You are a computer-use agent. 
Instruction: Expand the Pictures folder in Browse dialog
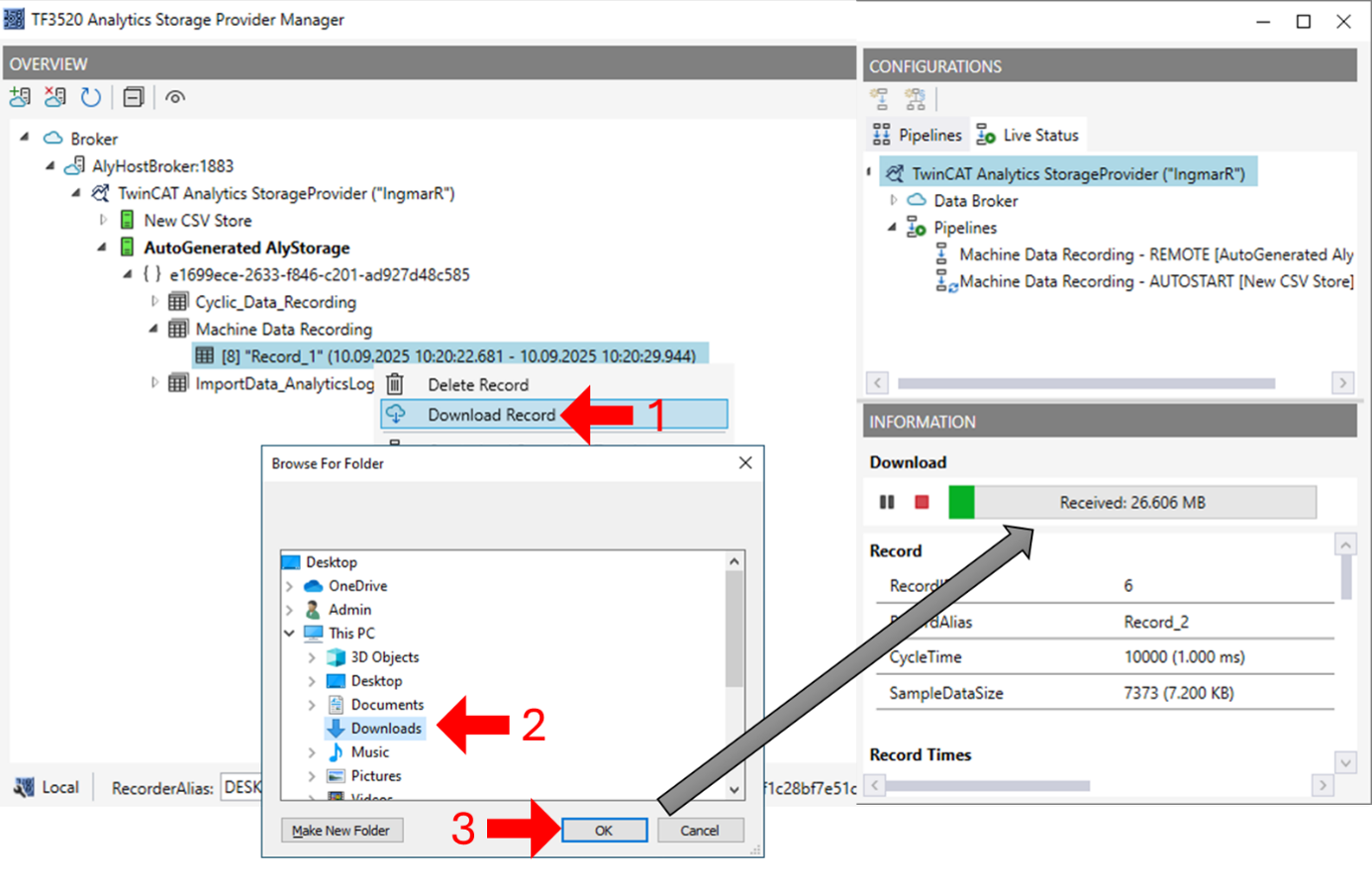(x=312, y=776)
